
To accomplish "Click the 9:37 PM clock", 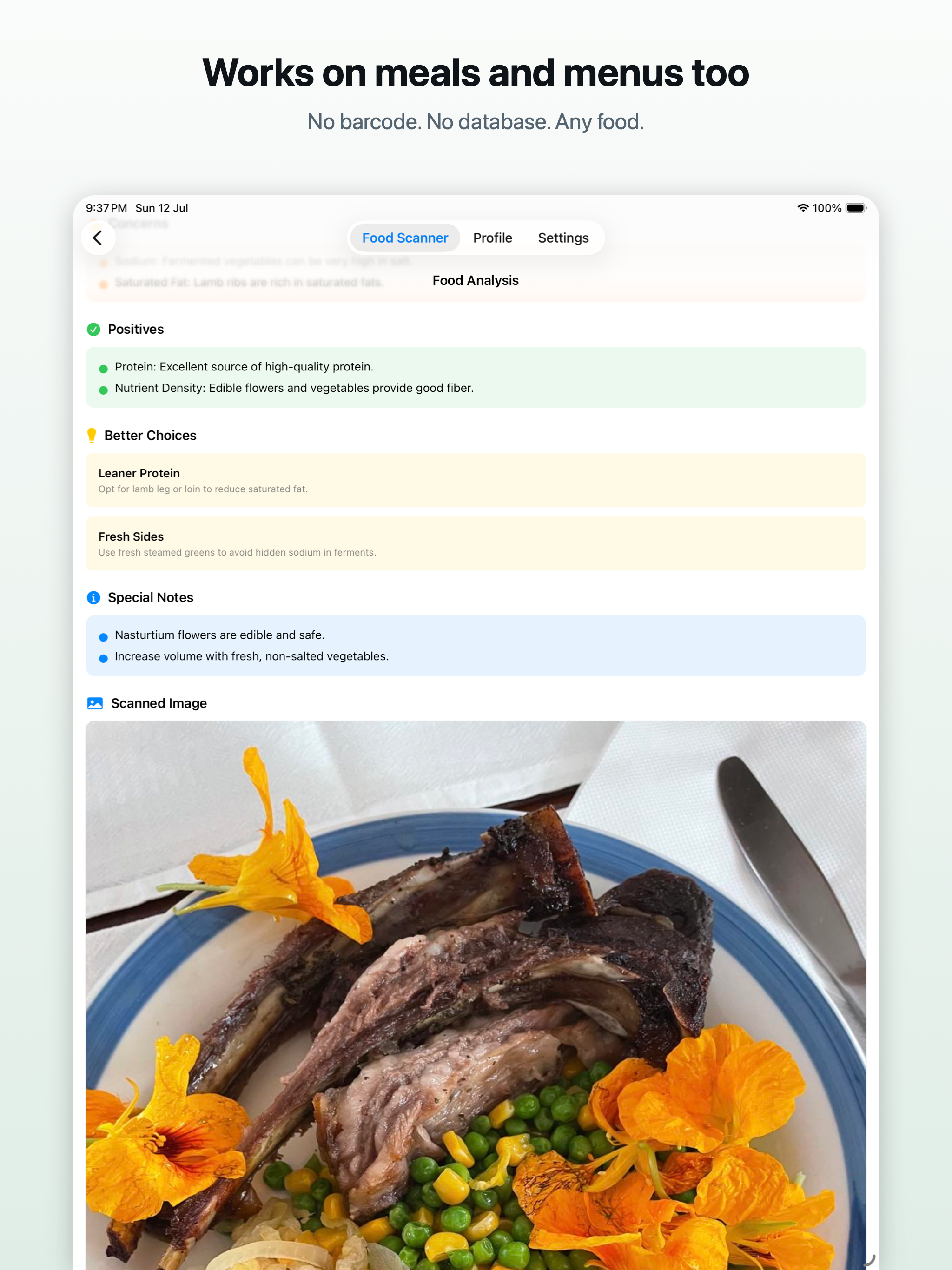I will coord(106,208).
